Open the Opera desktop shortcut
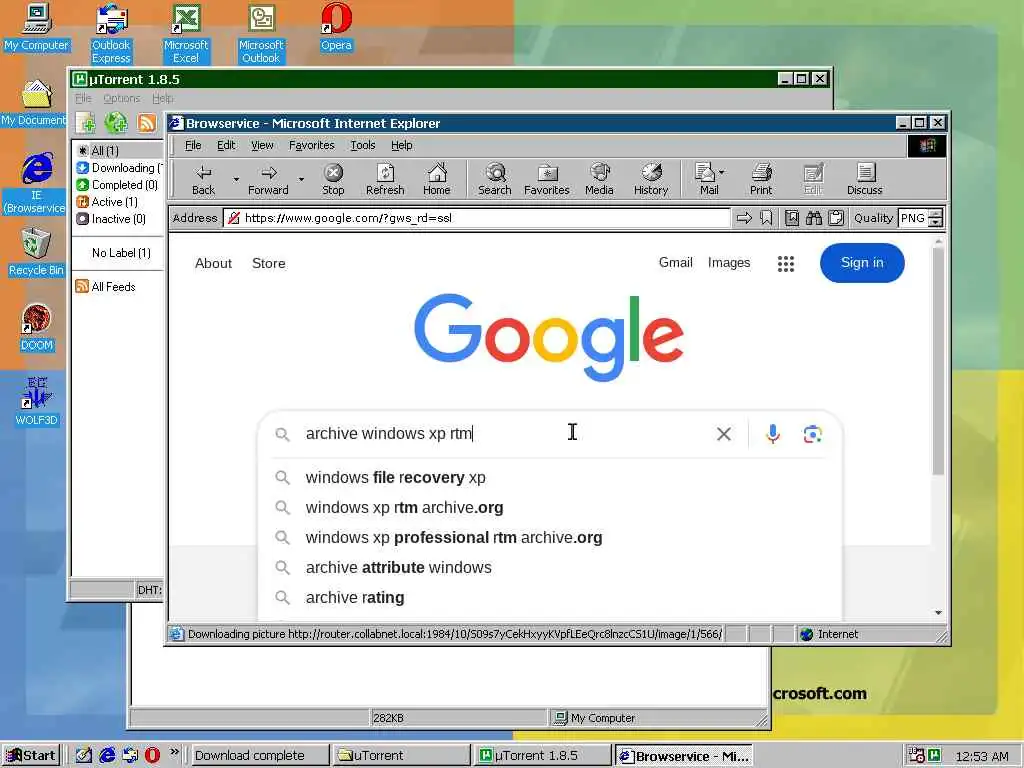The width and height of the screenshot is (1024, 768). (336, 27)
